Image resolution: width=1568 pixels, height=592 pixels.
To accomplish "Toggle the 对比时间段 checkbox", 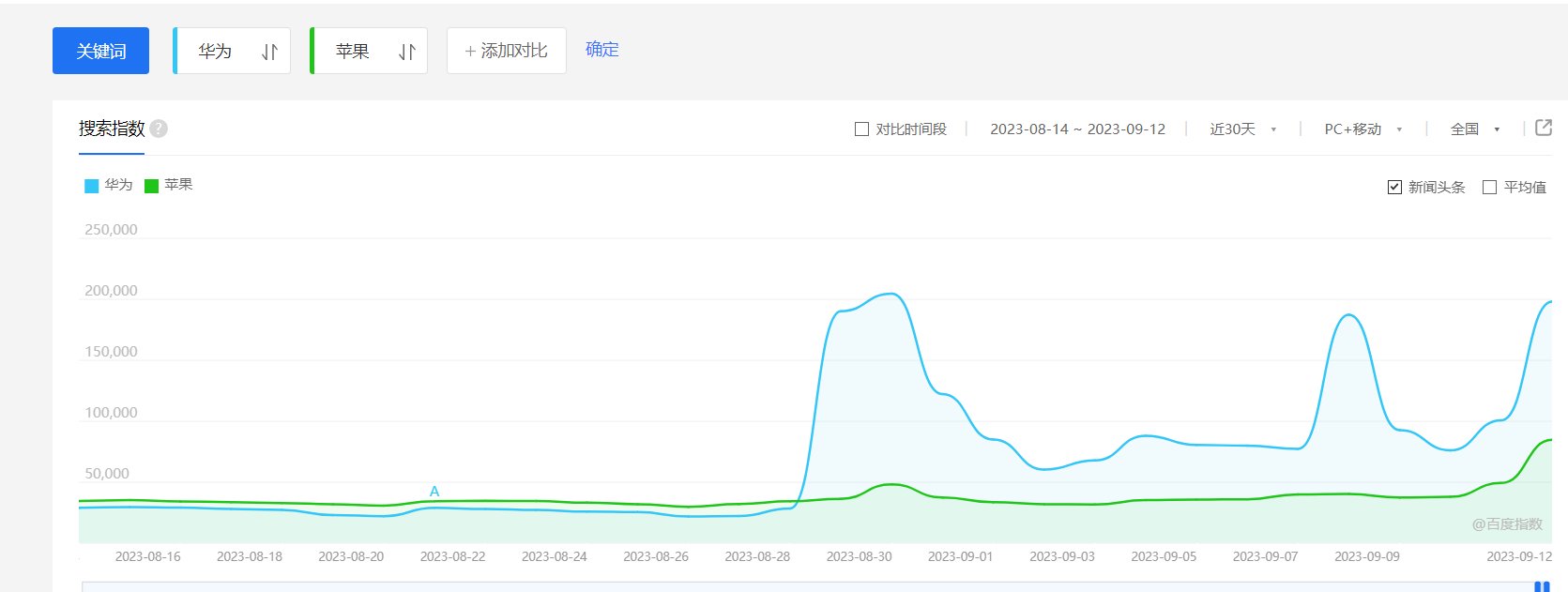I will [861, 129].
